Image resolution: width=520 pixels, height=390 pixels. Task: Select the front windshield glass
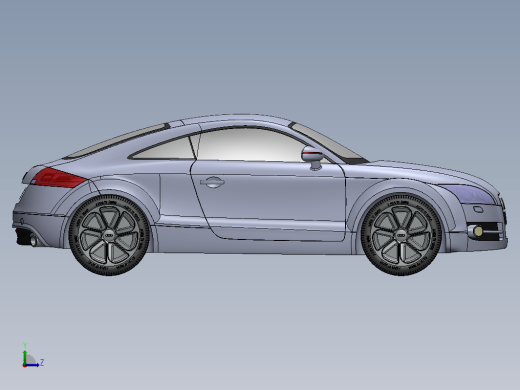pyautogui.click(x=328, y=143)
